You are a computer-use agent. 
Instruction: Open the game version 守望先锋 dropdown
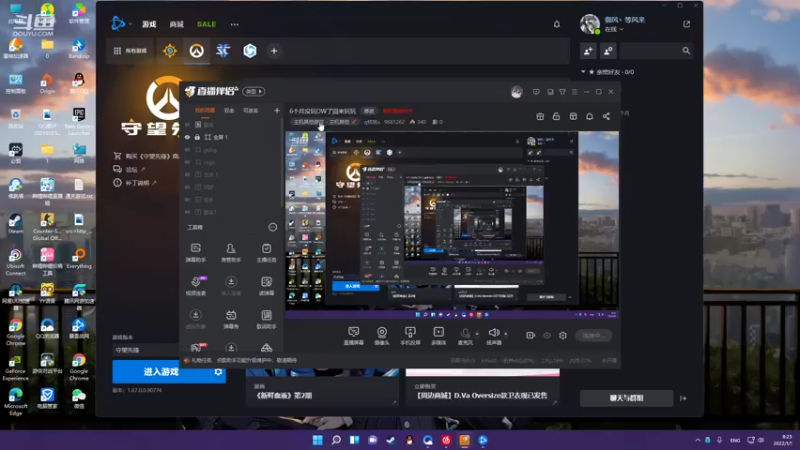(x=146, y=350)
